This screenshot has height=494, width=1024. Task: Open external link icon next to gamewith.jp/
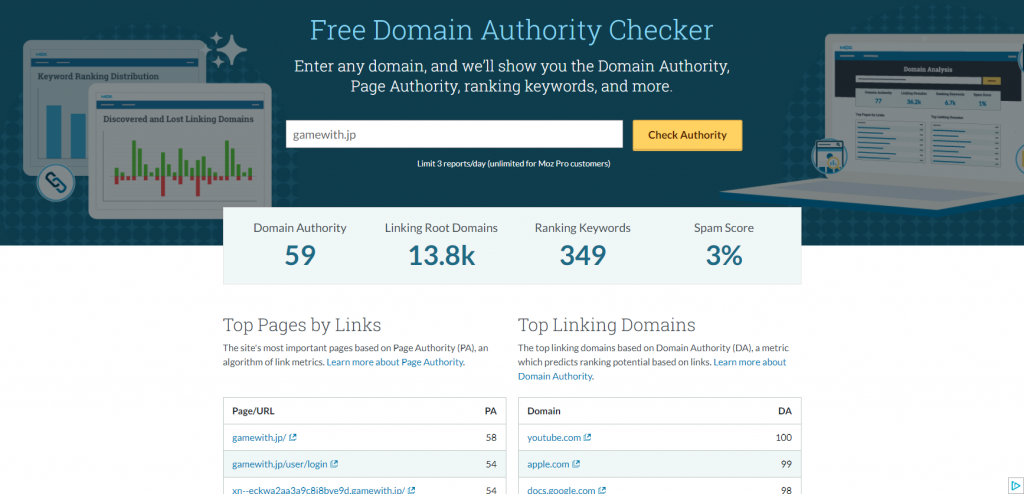pyautogui.click(x=293, y=438)
